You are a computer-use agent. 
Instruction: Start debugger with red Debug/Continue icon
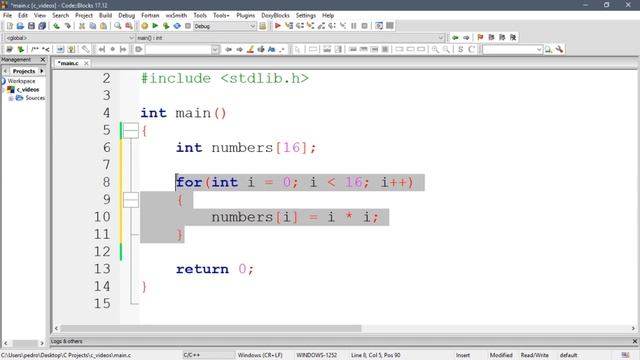pyautogui.click(x=278, y=26)
